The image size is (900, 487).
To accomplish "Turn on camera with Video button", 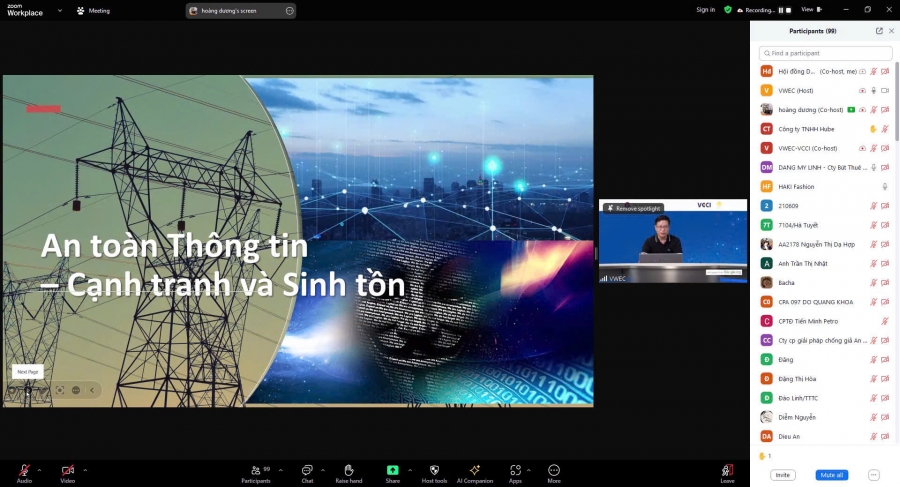I will point(68,470).
